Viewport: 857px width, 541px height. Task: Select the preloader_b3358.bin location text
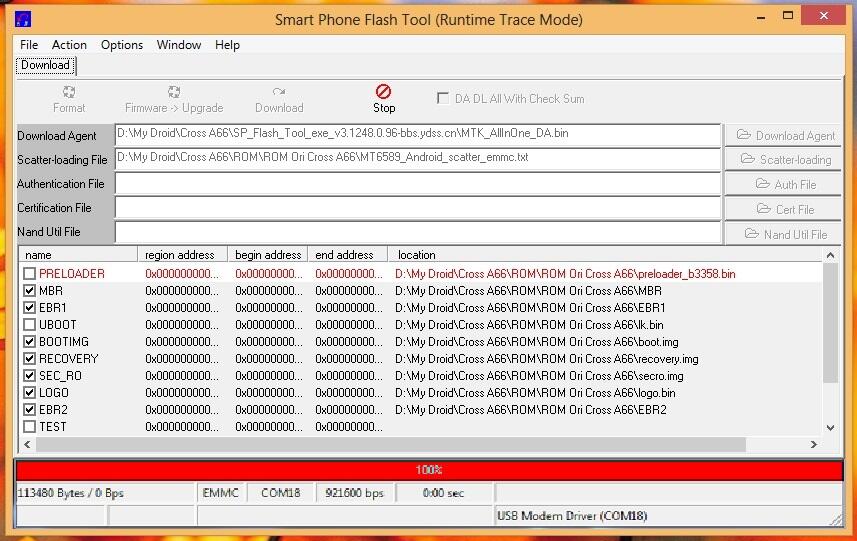pyautogui.click(x=565, y=273)
